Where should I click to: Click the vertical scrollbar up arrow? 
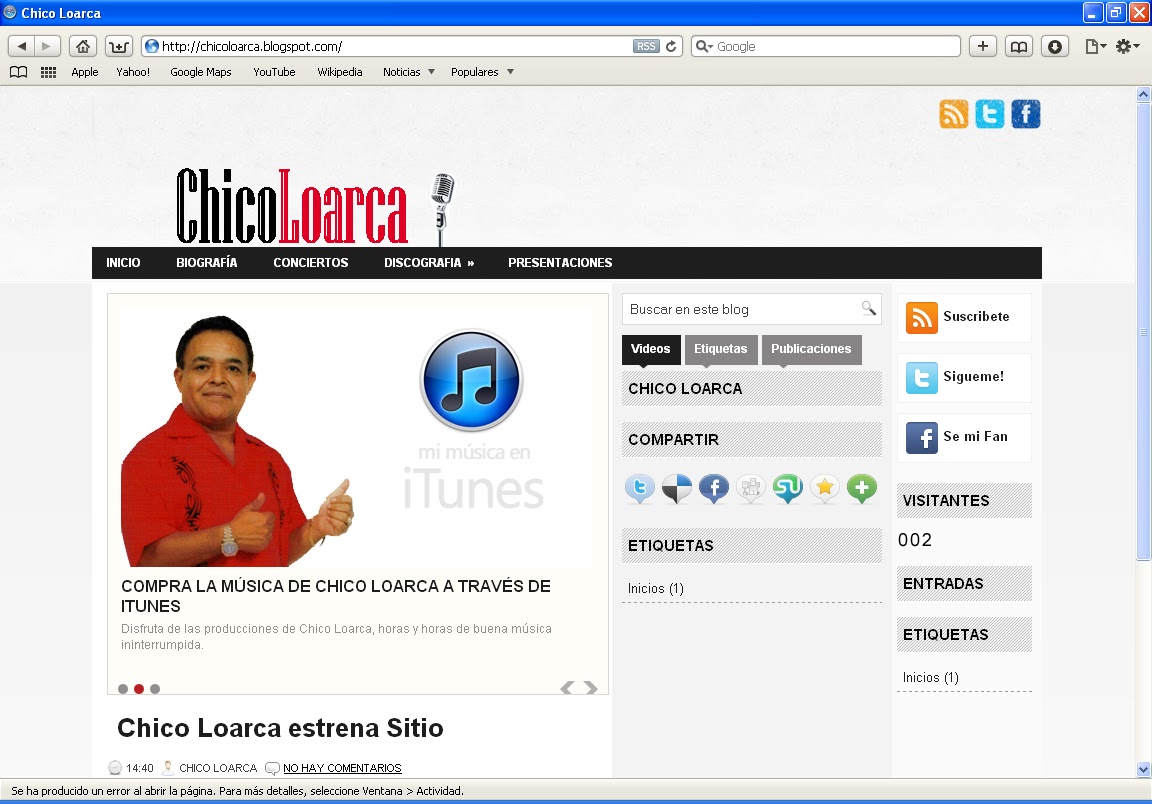(1143, 94)
